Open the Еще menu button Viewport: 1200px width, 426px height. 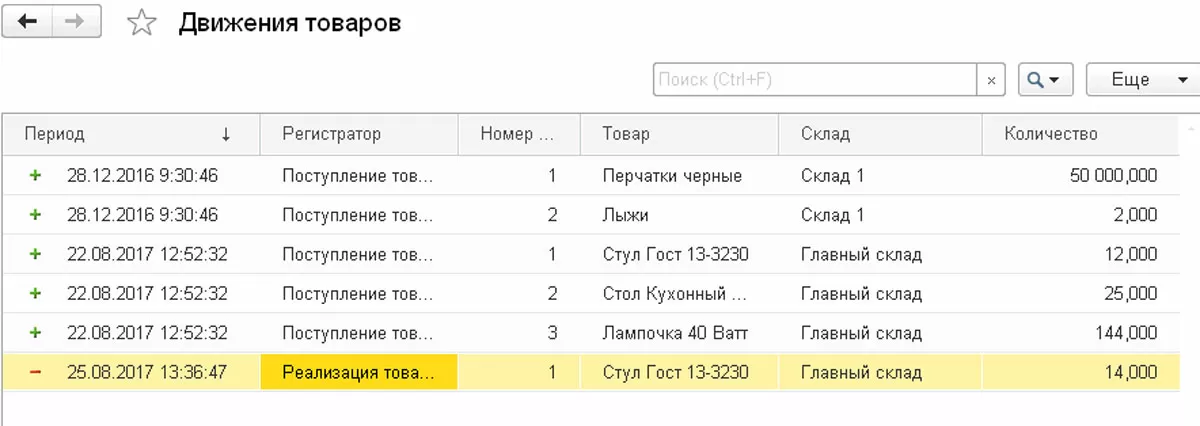point(1142,80)
